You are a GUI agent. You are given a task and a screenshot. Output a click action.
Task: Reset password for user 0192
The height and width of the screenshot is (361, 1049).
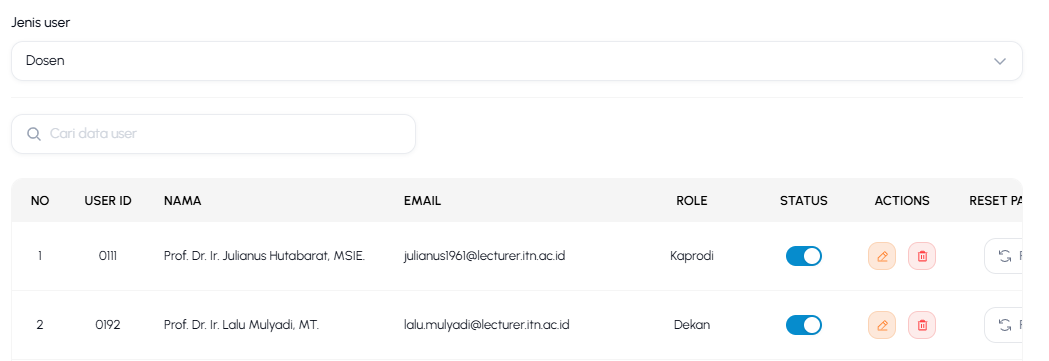(1004, 325)
